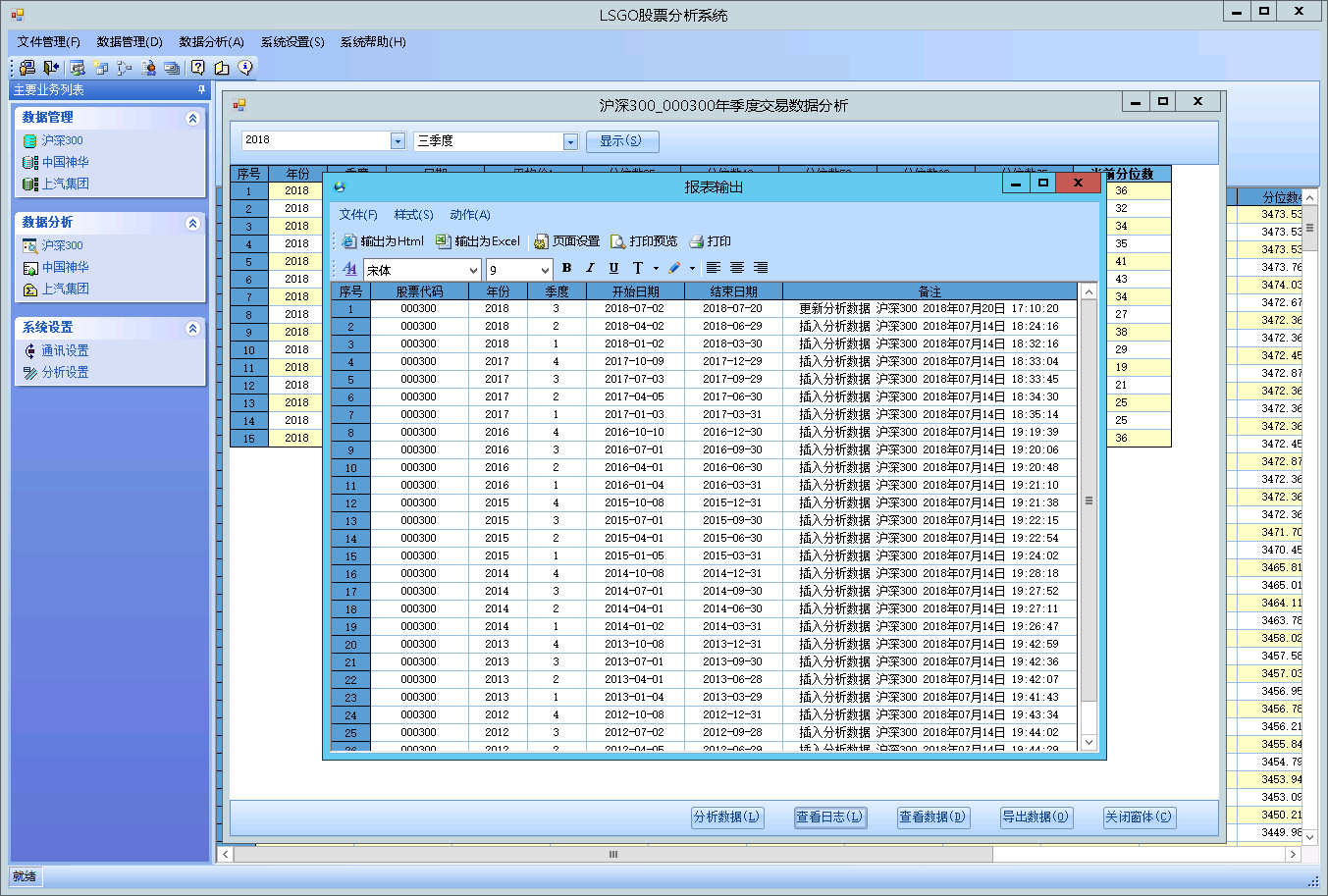Click the 查看日志(L) button

pos(829,817)
